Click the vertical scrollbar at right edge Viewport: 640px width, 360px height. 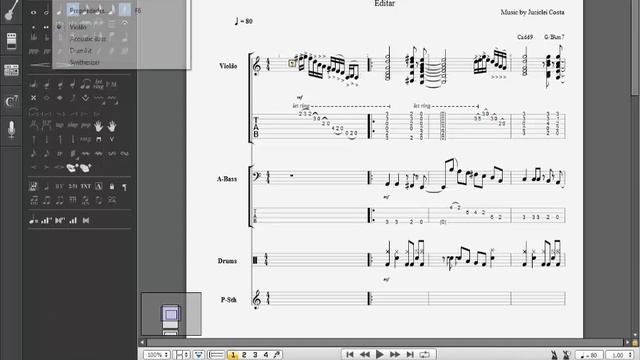[x=635, y=47]
